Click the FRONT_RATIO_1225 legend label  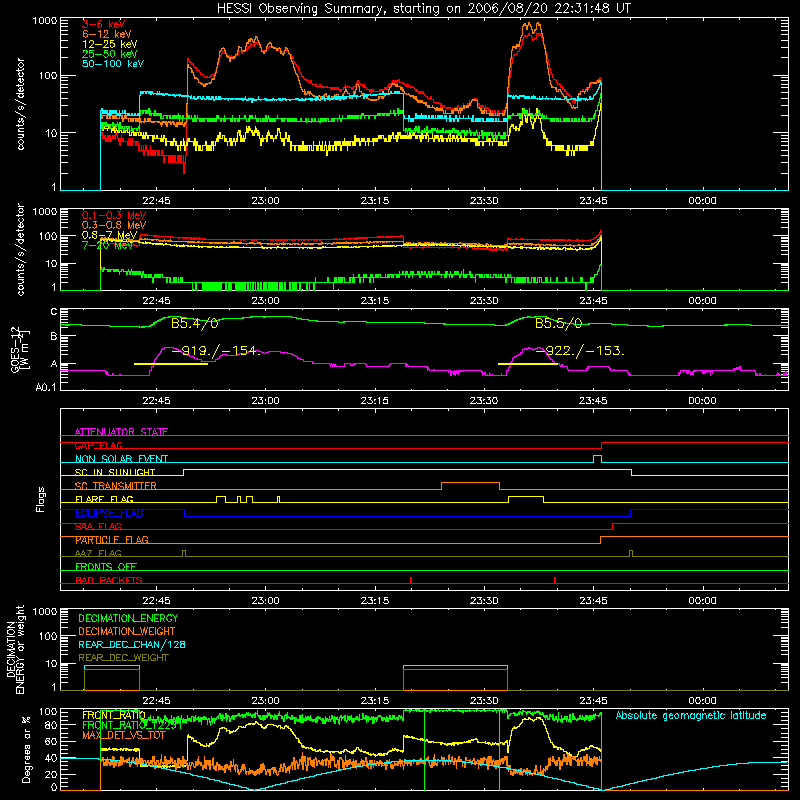click(132, 725)
